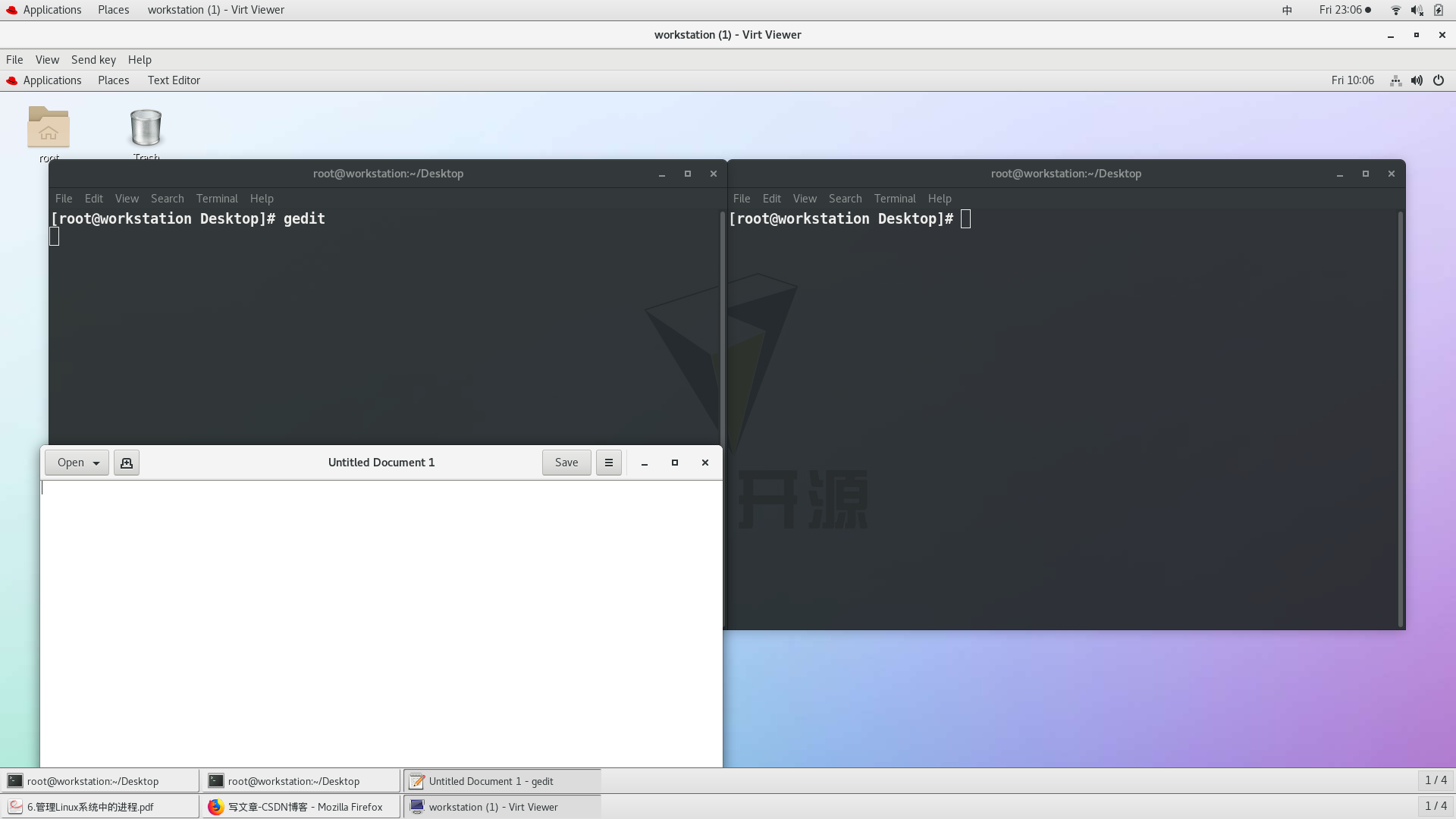Expand the gedit Open dropdown
Viewport: 1456px width, 819px height.
point(96,463)
